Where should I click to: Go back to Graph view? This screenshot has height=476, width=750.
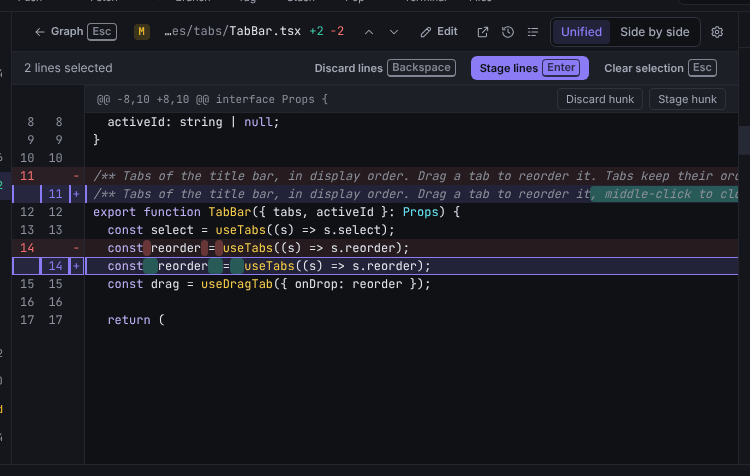click(x=75, y=32)
